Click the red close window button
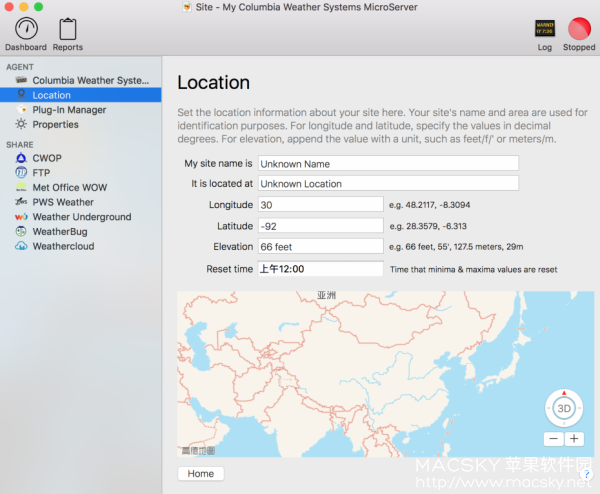 (x=9, y=7)
